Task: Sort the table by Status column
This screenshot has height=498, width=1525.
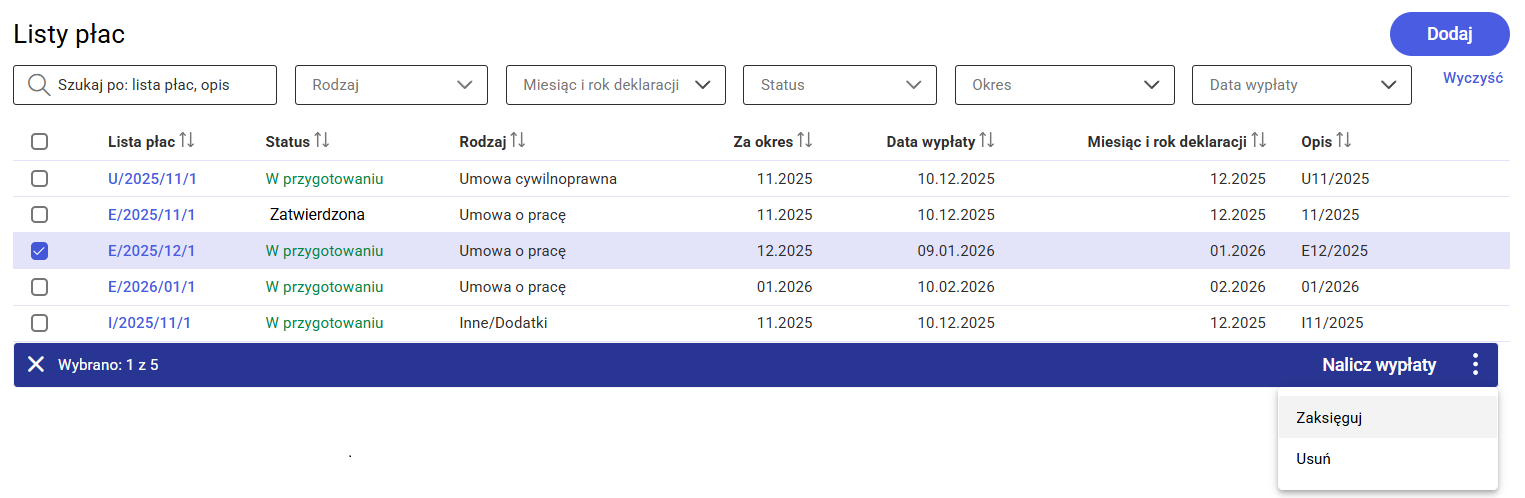Action: (x=321, y=141)
